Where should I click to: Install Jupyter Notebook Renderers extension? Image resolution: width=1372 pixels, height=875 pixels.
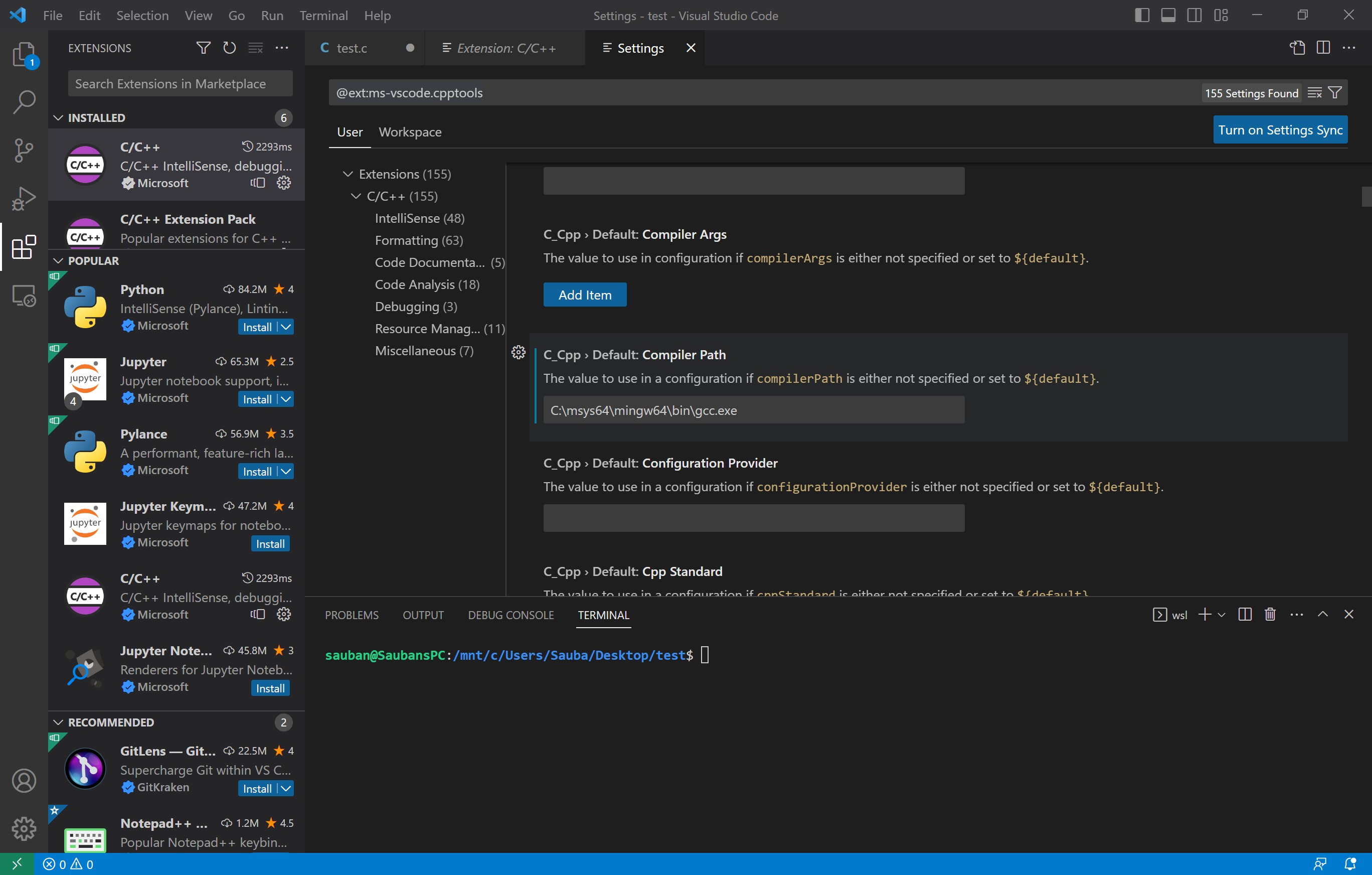click(x=270, y=688)
